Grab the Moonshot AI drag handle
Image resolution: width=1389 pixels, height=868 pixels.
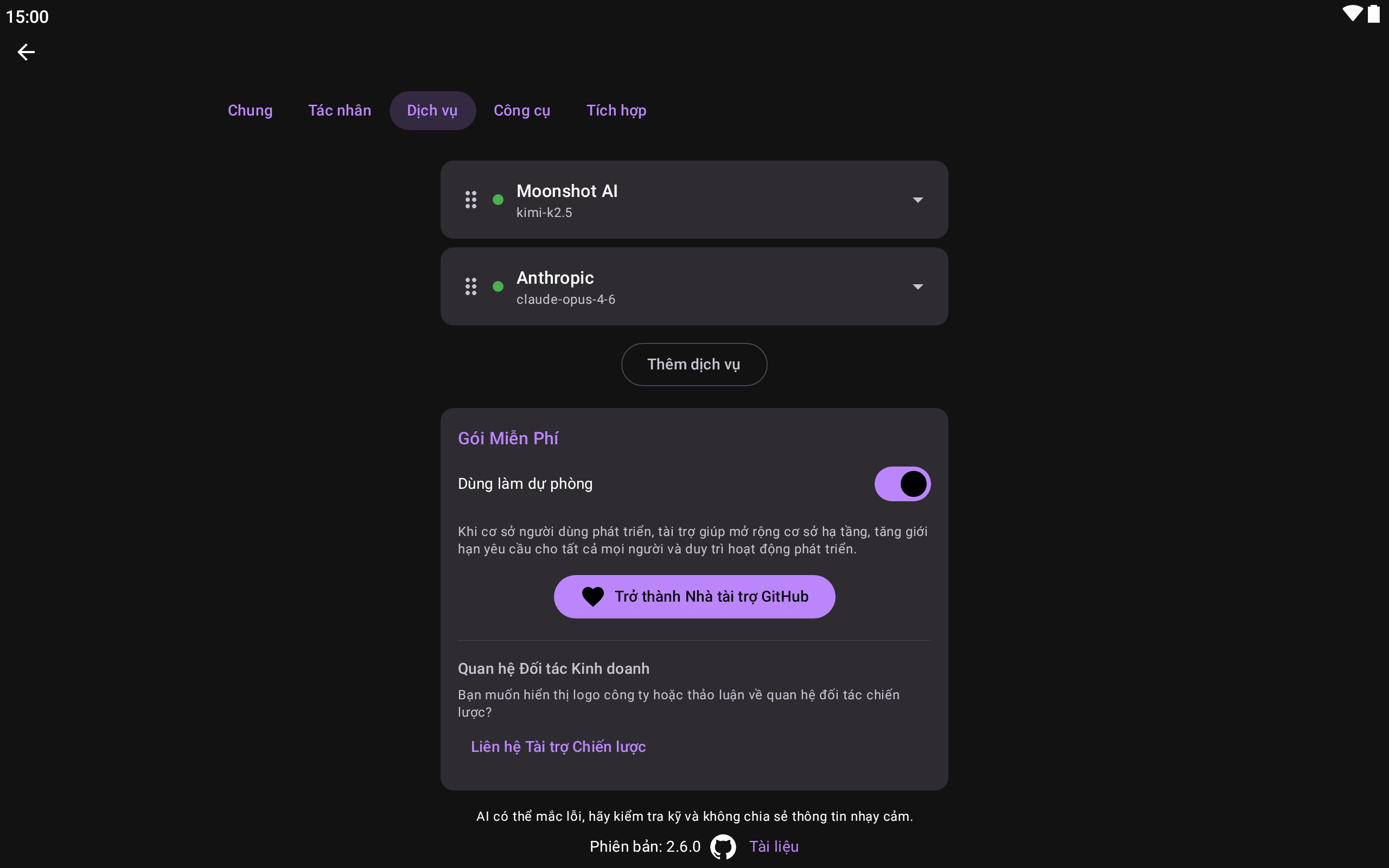coord(470,200)
